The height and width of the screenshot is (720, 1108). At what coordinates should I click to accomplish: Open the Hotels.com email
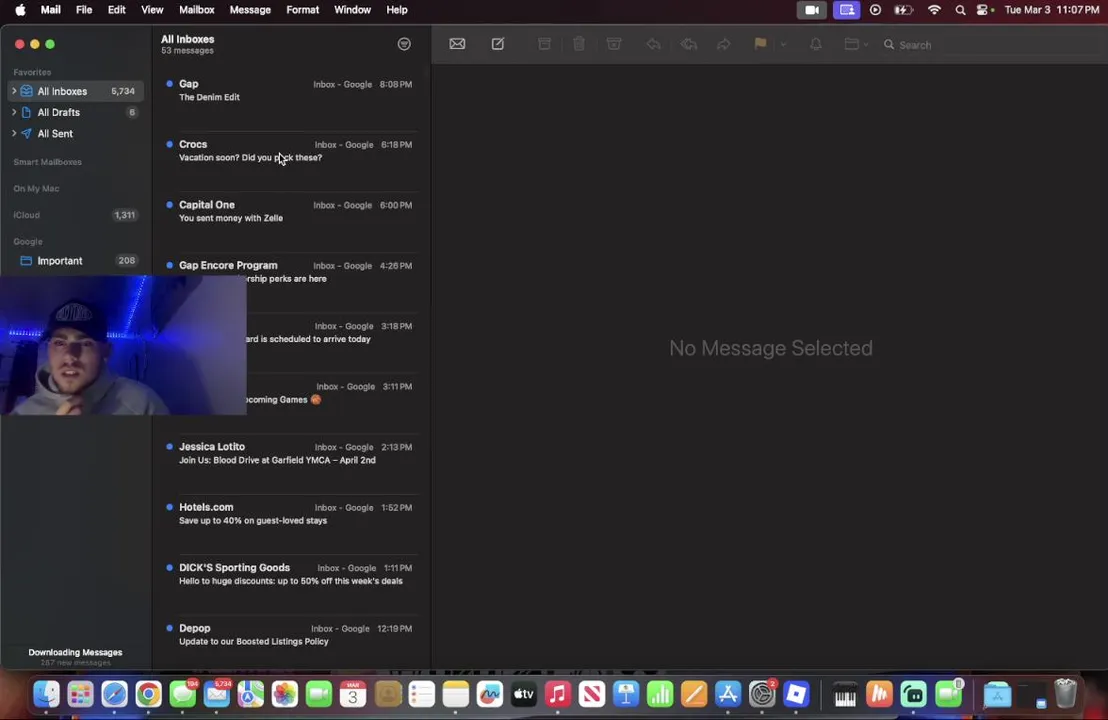290,524
